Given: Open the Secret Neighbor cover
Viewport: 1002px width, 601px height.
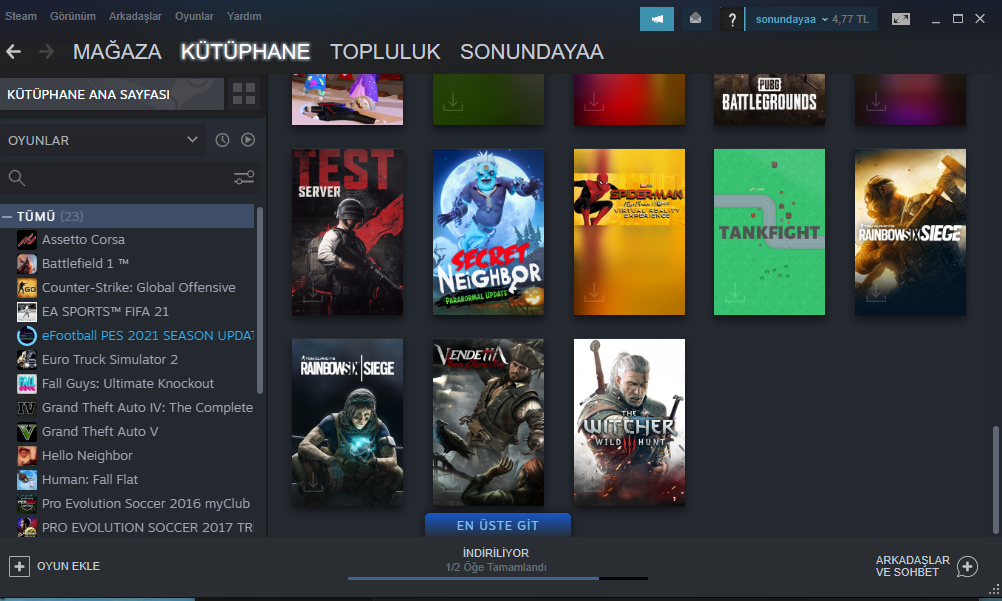Looking at the screenshot, I should 488,232.
